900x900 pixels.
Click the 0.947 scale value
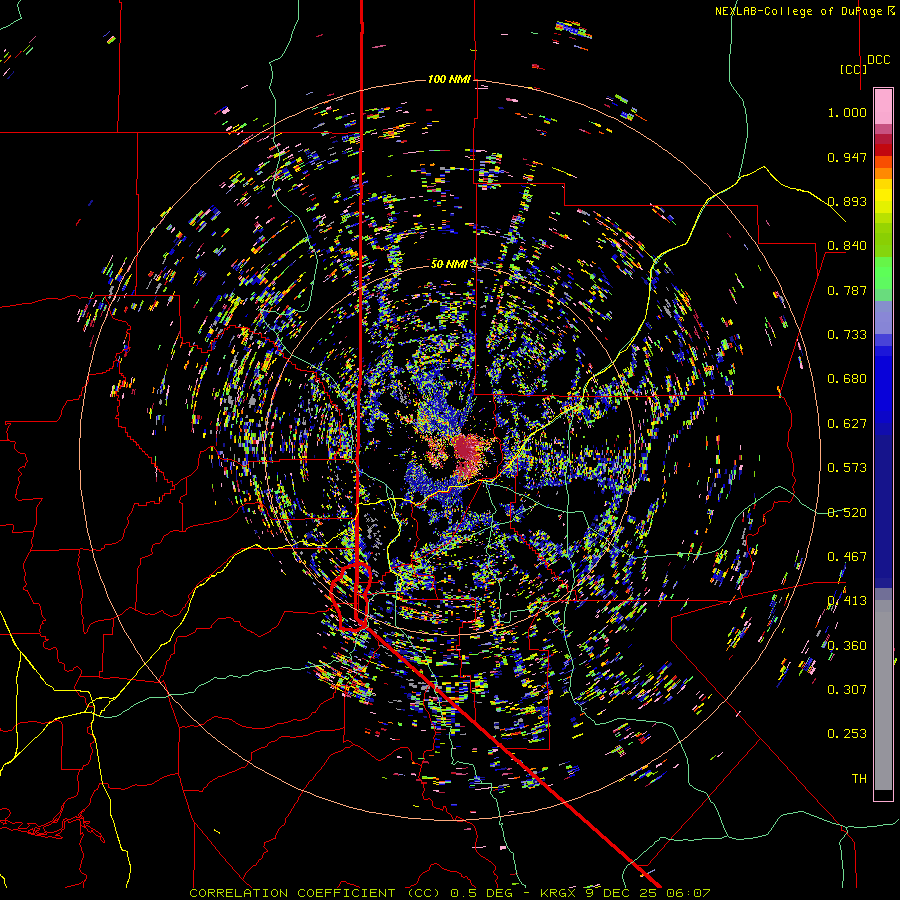(847, 157)
